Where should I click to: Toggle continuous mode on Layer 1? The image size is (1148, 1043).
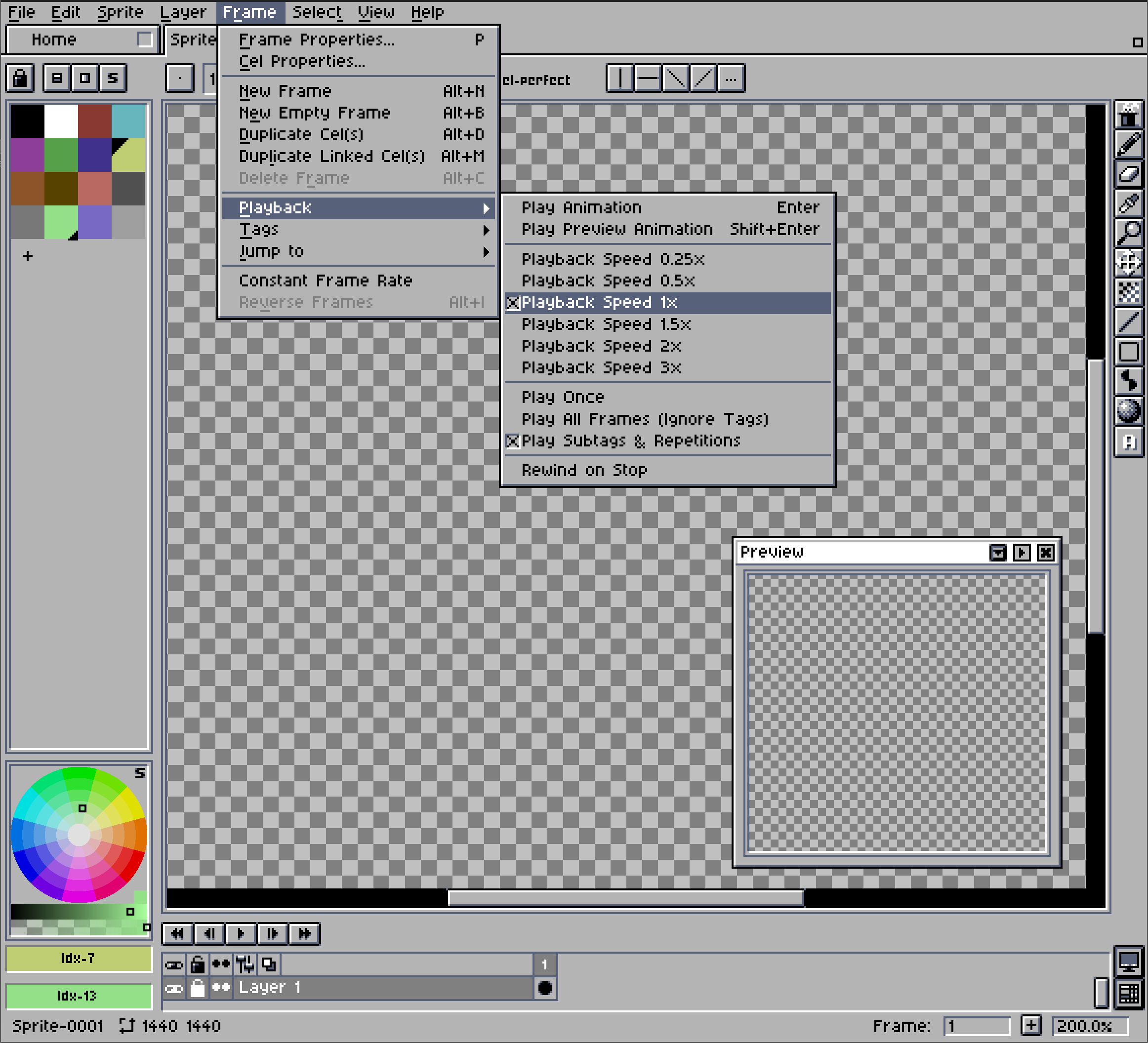(x=221, y=988)
